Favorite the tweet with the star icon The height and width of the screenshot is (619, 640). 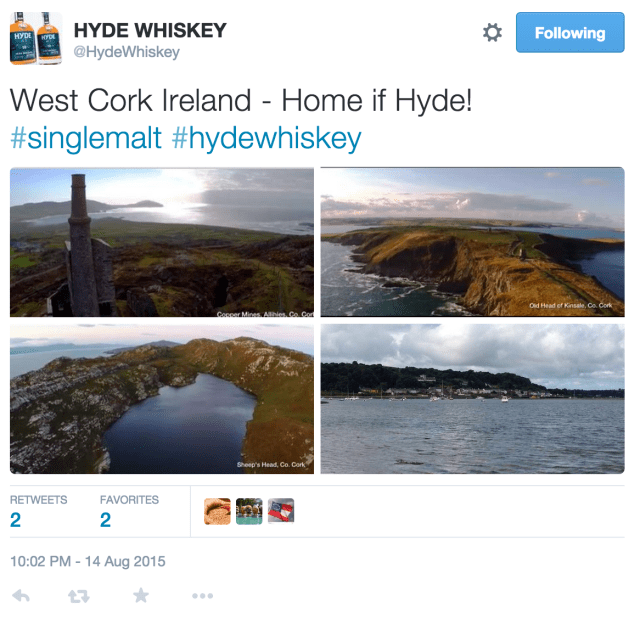(x=141, y=595)
